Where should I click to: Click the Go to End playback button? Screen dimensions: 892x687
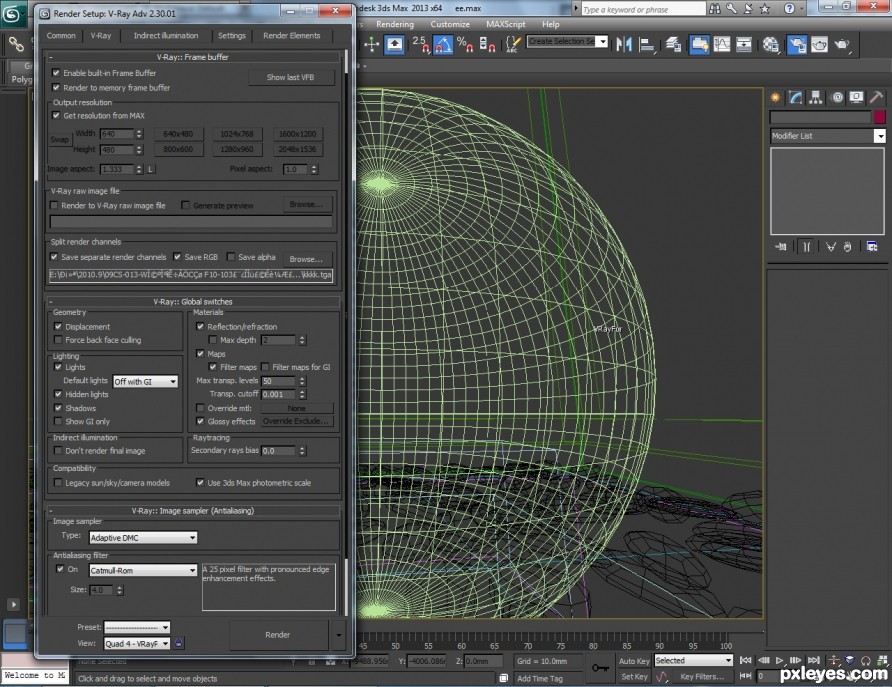pos(813,660)
